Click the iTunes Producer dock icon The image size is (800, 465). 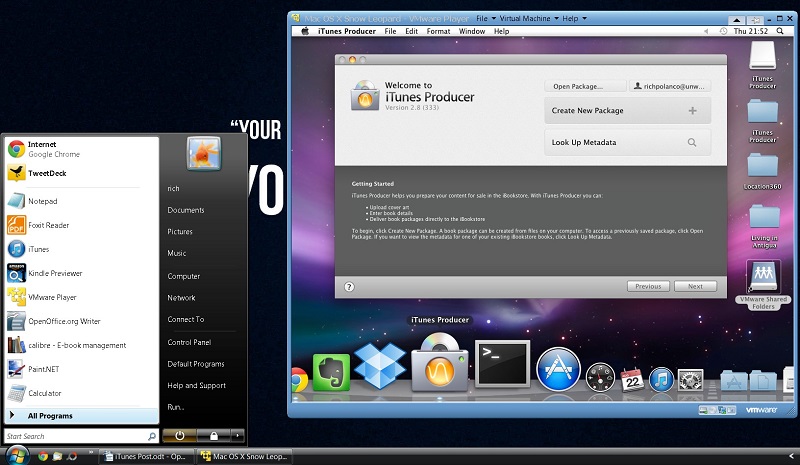tap(439, 363)
